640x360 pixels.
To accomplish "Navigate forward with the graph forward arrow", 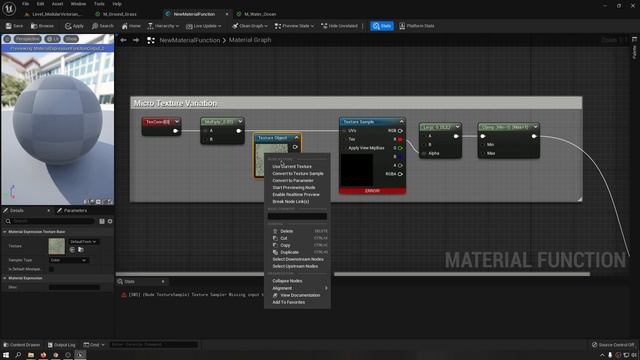I will 136,40.
